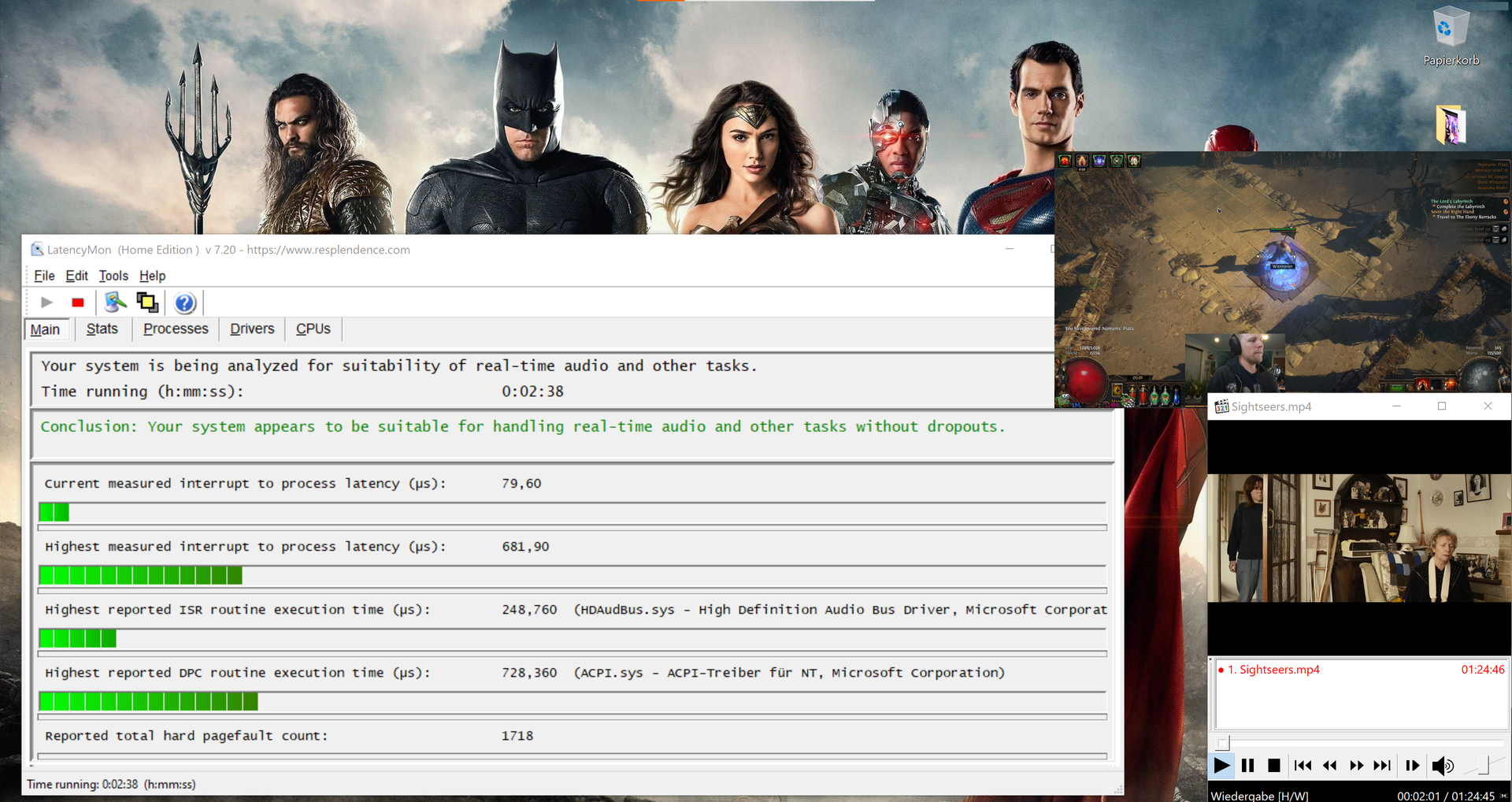The width and height of the screenshot is (1512, 802).
Task: Open the Tools menu in LatencyMon
Action: [x=113, y=276]
